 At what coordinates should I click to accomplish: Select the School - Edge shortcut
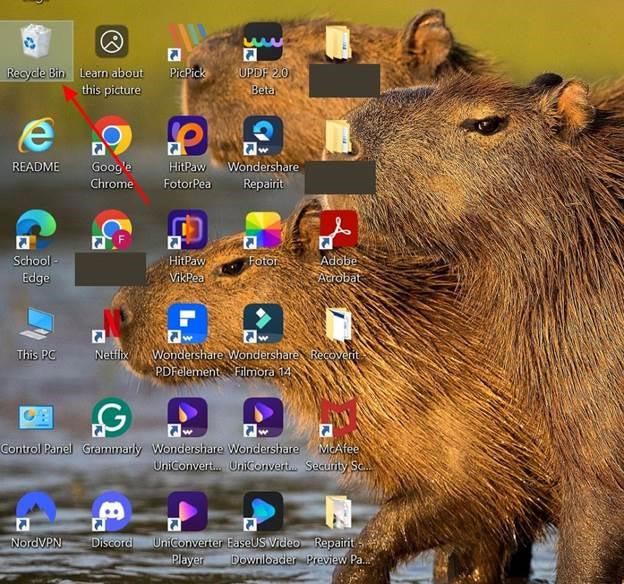(36, 231)
